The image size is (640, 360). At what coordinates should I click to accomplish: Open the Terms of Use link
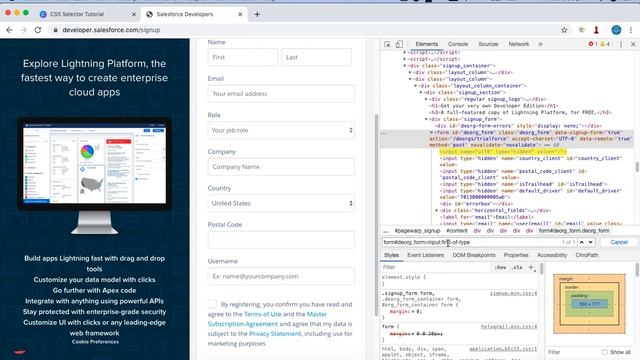tap(262, 314)
